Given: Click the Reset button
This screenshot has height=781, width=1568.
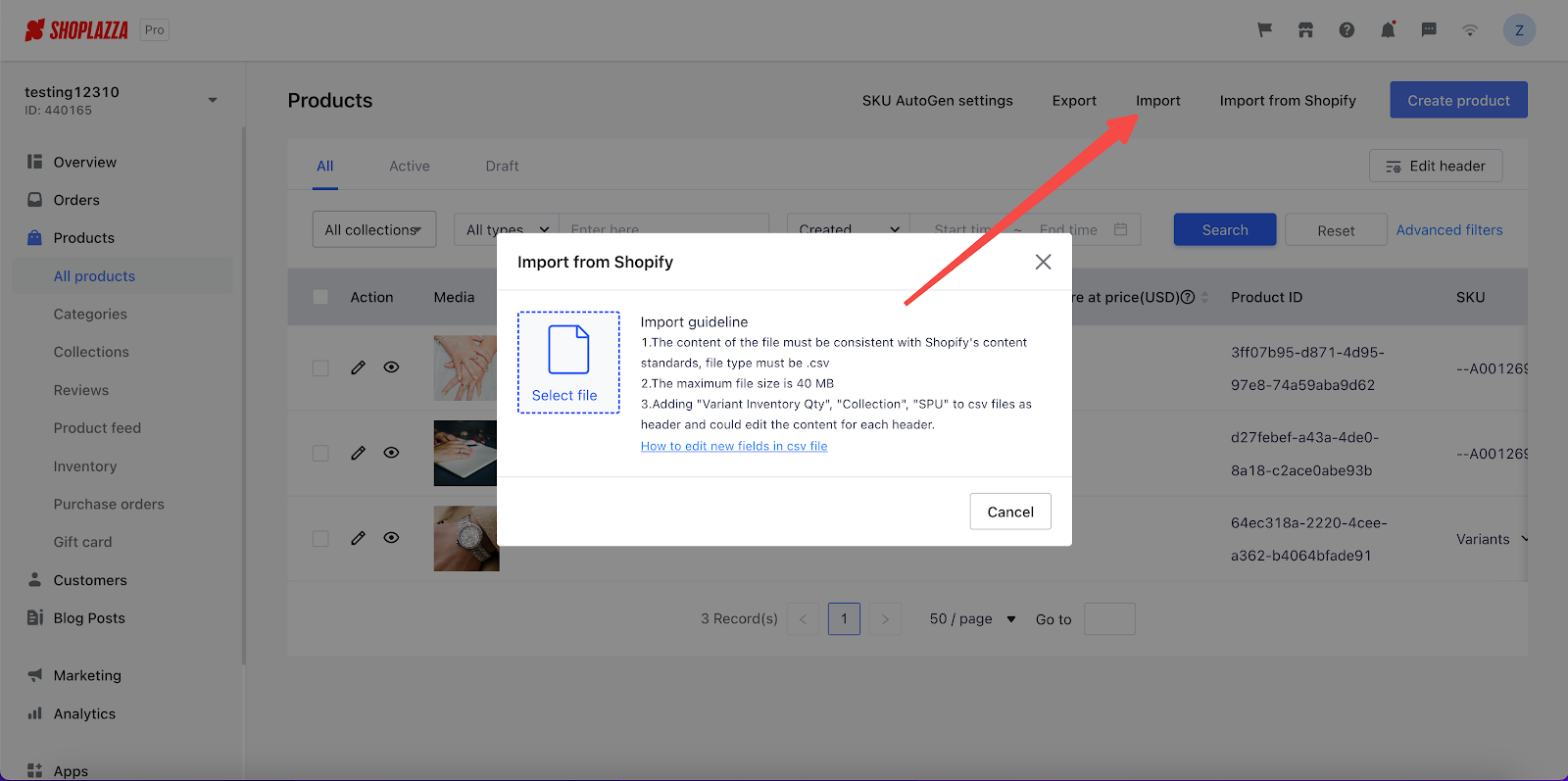Looking at the screenshot, I should pyautogui.click(x=1336, y=230).
